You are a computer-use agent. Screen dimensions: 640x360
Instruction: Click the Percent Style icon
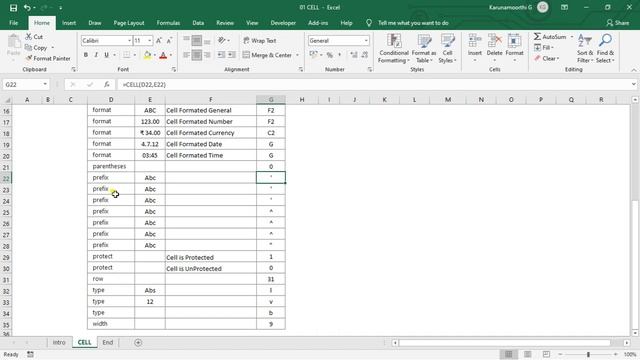329,55
